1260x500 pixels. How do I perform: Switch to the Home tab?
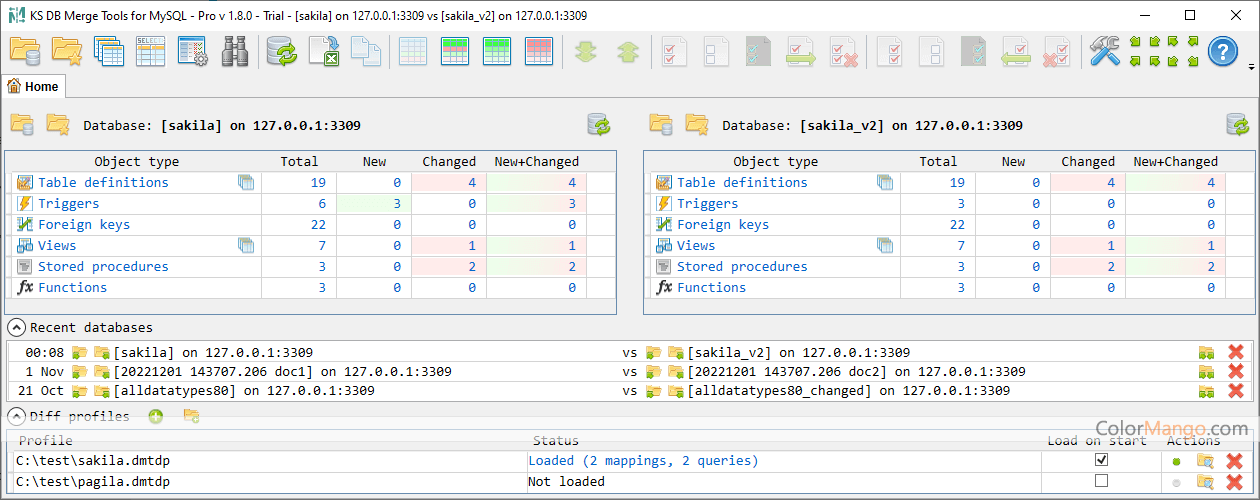[x=33, y=87]
